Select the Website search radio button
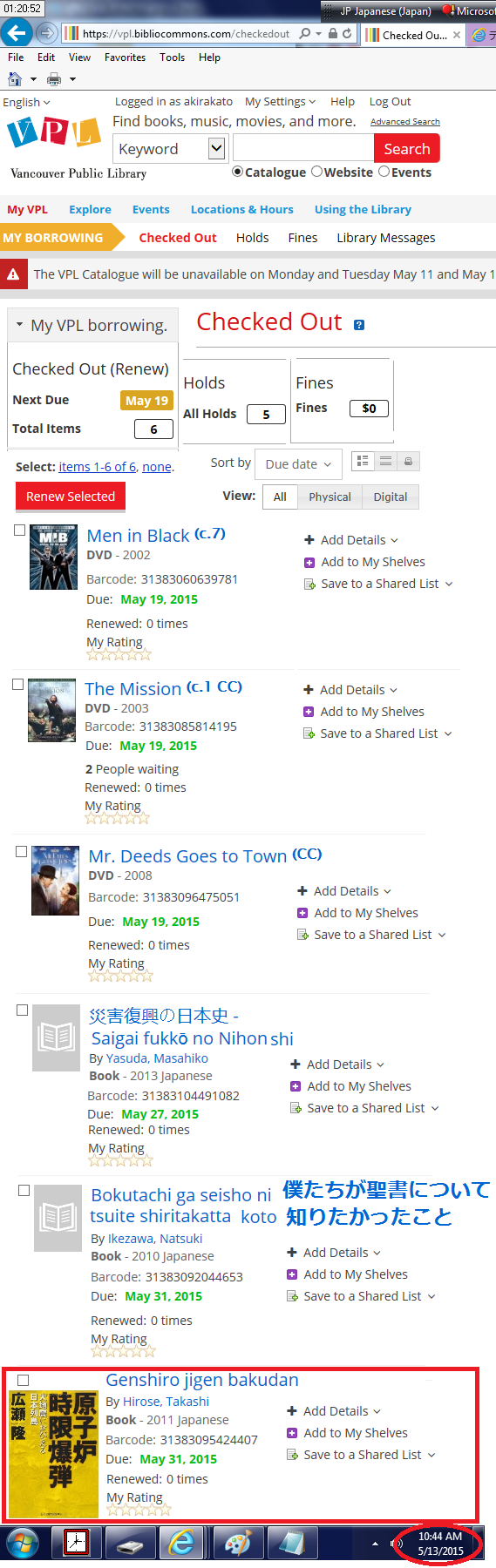Screen dimensions: 496x1568 [x=317, y=172]
